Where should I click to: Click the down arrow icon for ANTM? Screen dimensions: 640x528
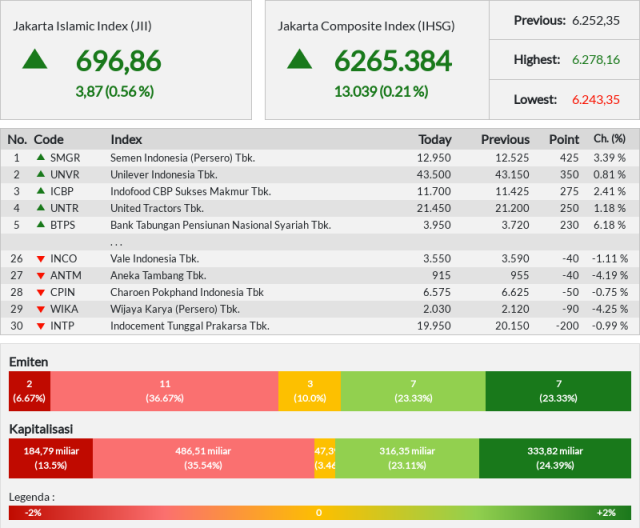(x=41, y=276)
